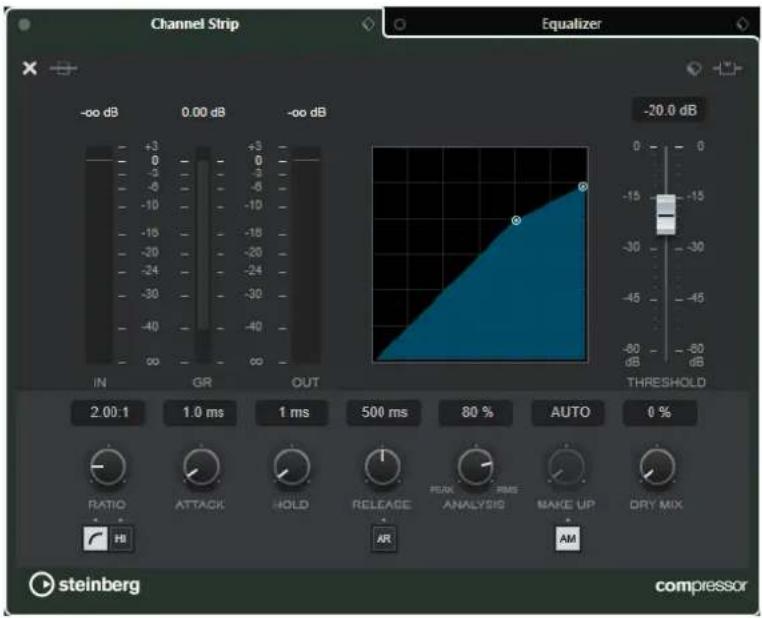Click the ratio value field 2.00:1
762x618 pixels.
click(x=108, y=412)
